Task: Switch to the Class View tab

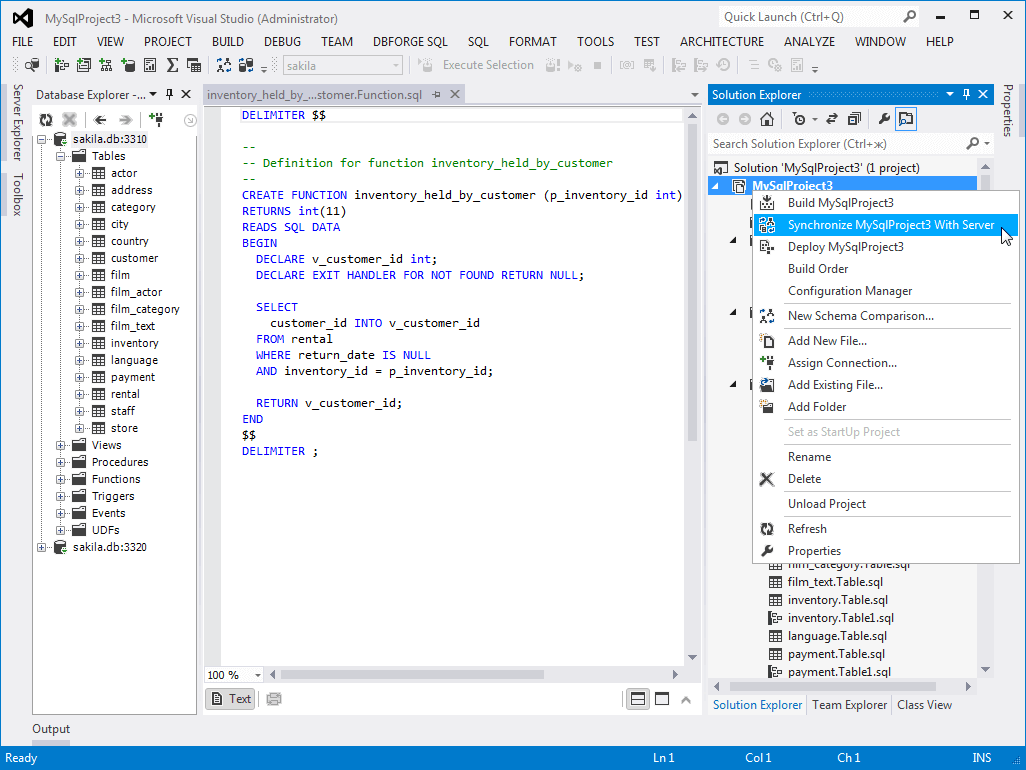Action: click(x=924, y=705)
